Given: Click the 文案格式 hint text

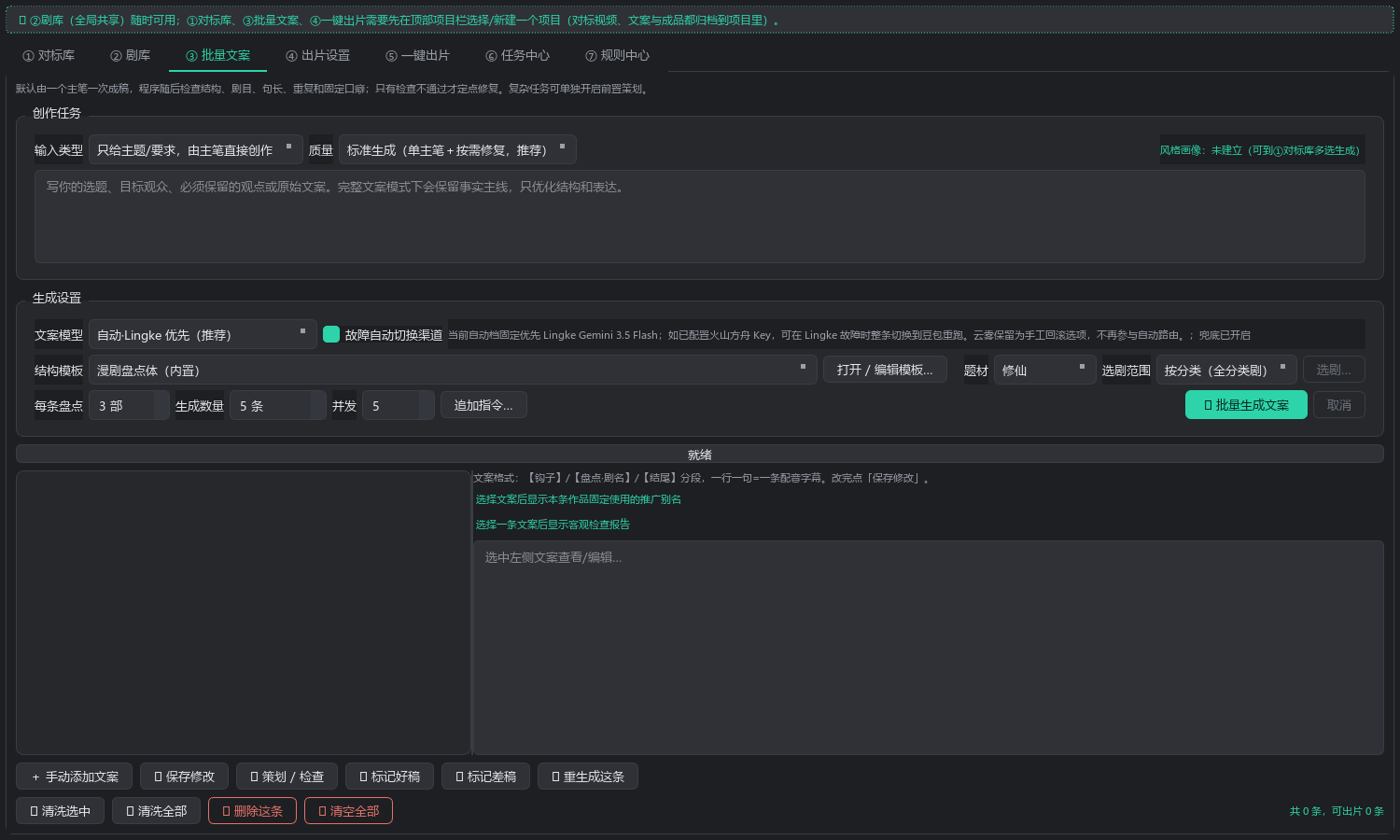Looking at the screenshot, I should coord(701,478).
